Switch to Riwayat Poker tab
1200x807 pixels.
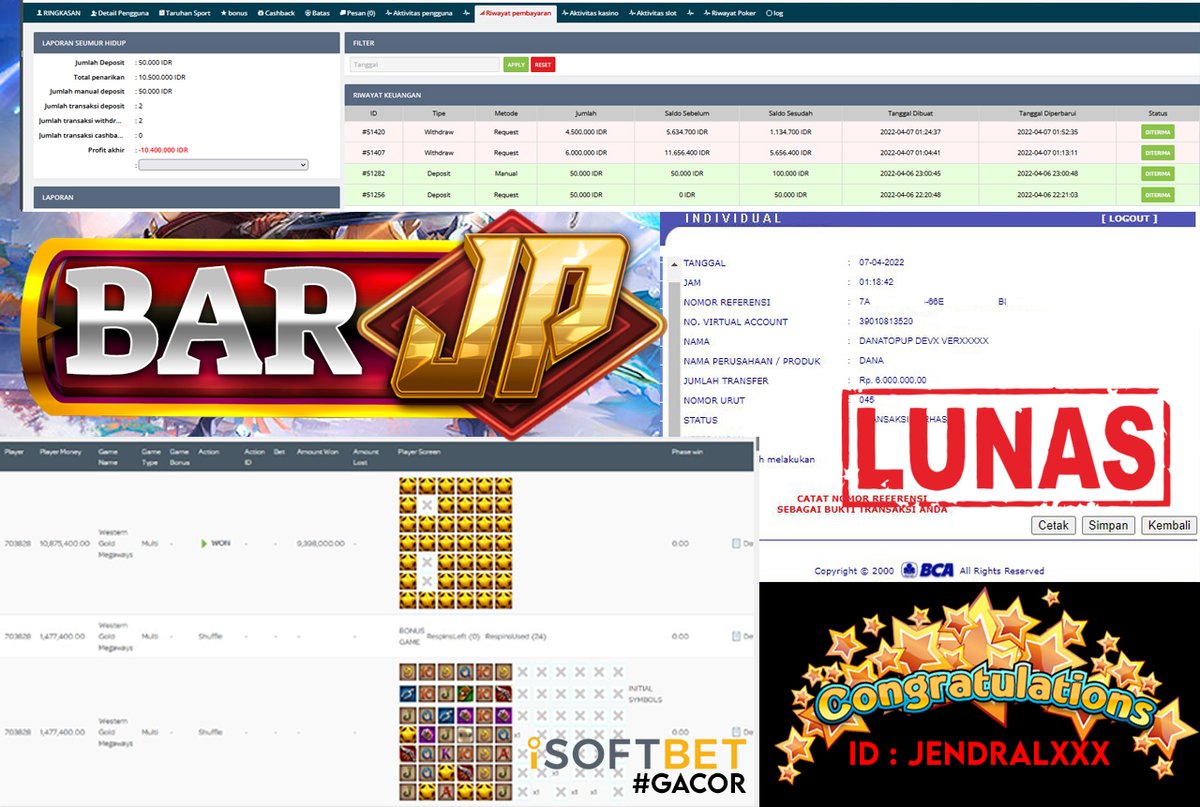coord(730,13)
